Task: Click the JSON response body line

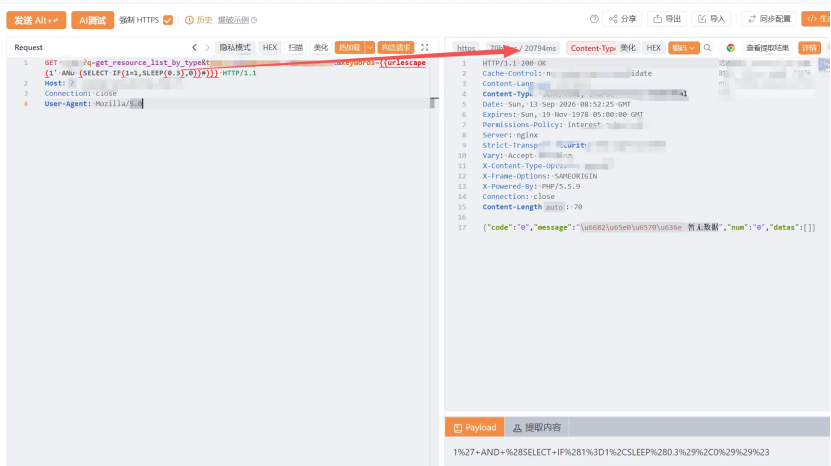Action: click(649, 227)
